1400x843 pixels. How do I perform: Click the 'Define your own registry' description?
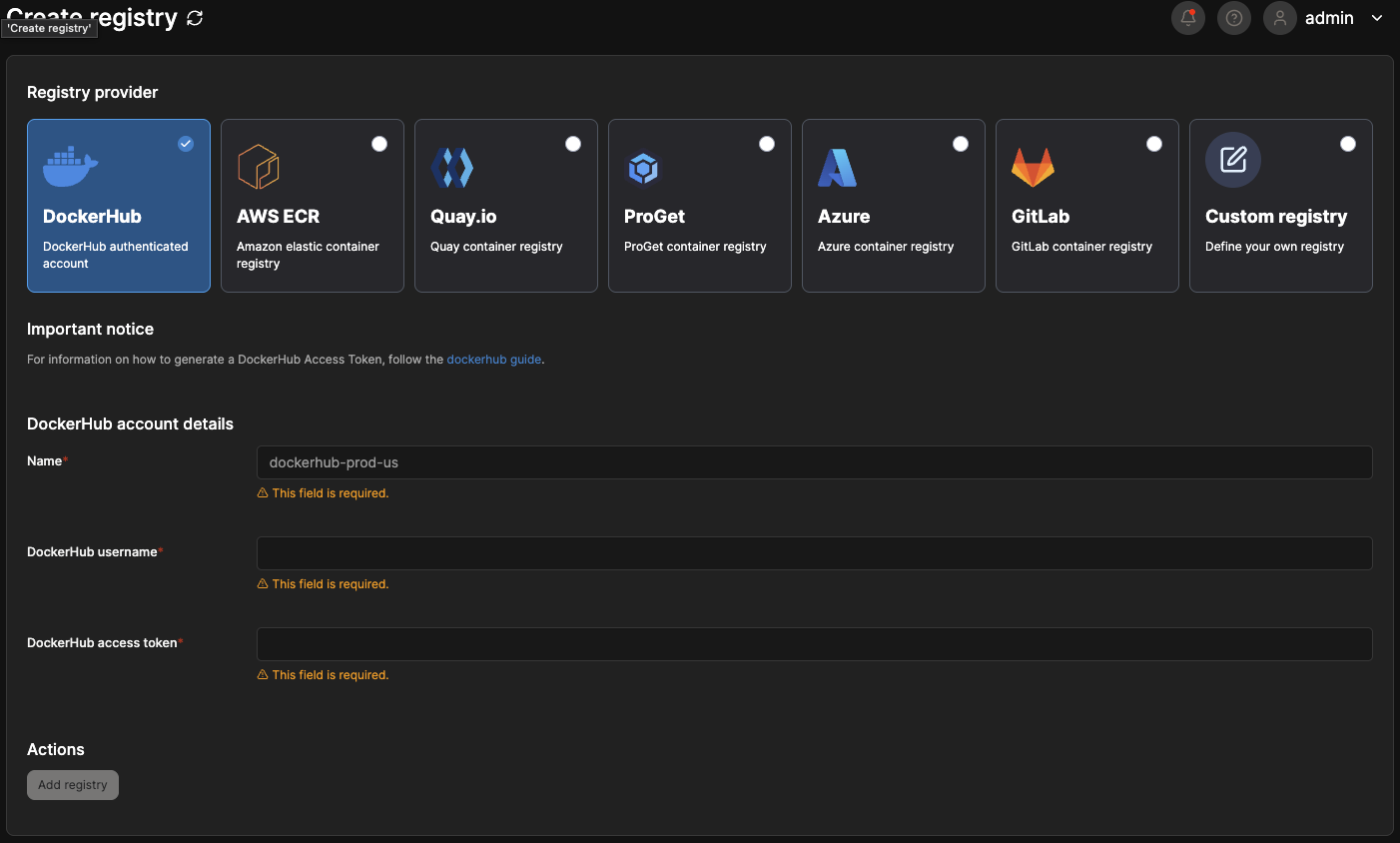(x=1274, y=247)
